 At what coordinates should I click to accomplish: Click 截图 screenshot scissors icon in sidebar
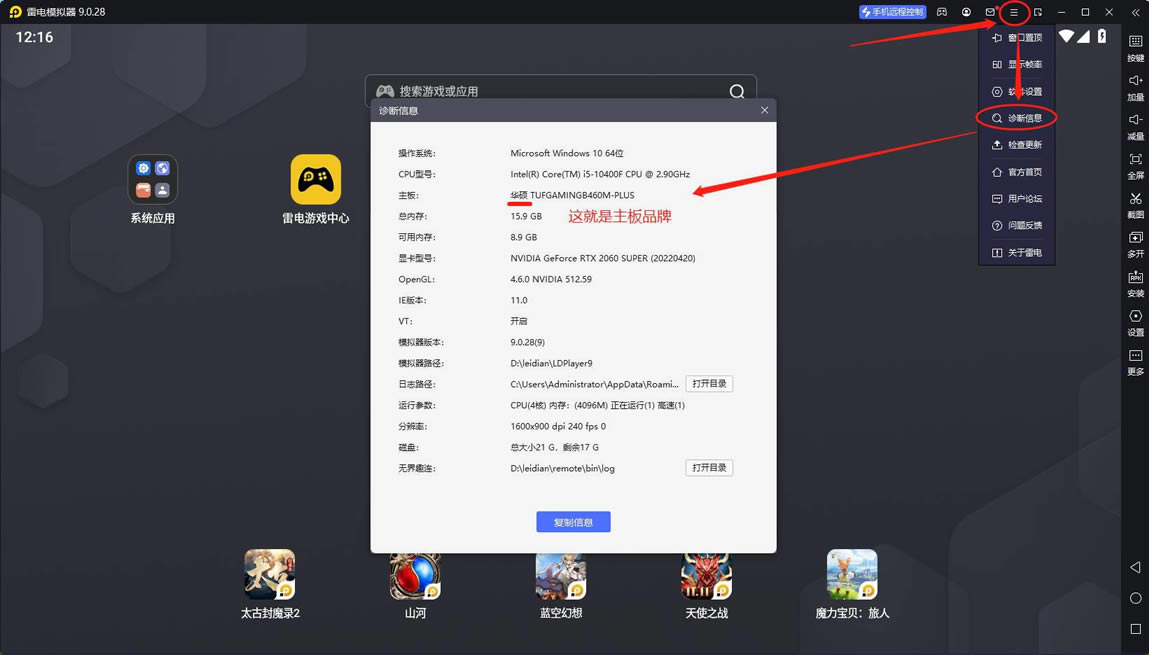(1135, 205)
